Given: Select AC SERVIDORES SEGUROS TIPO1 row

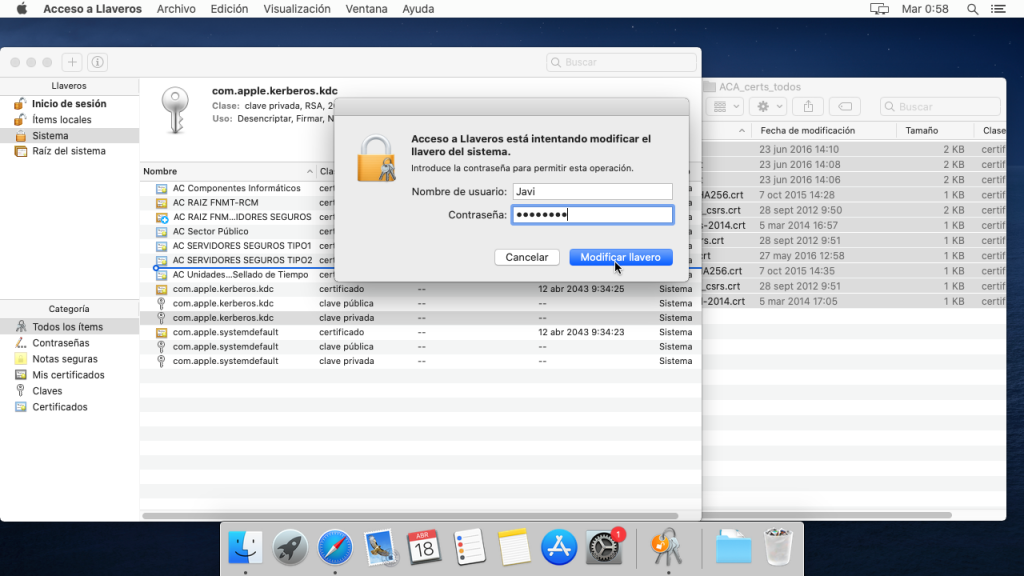Looking at the screenshot, I should [x=236, y=246].
